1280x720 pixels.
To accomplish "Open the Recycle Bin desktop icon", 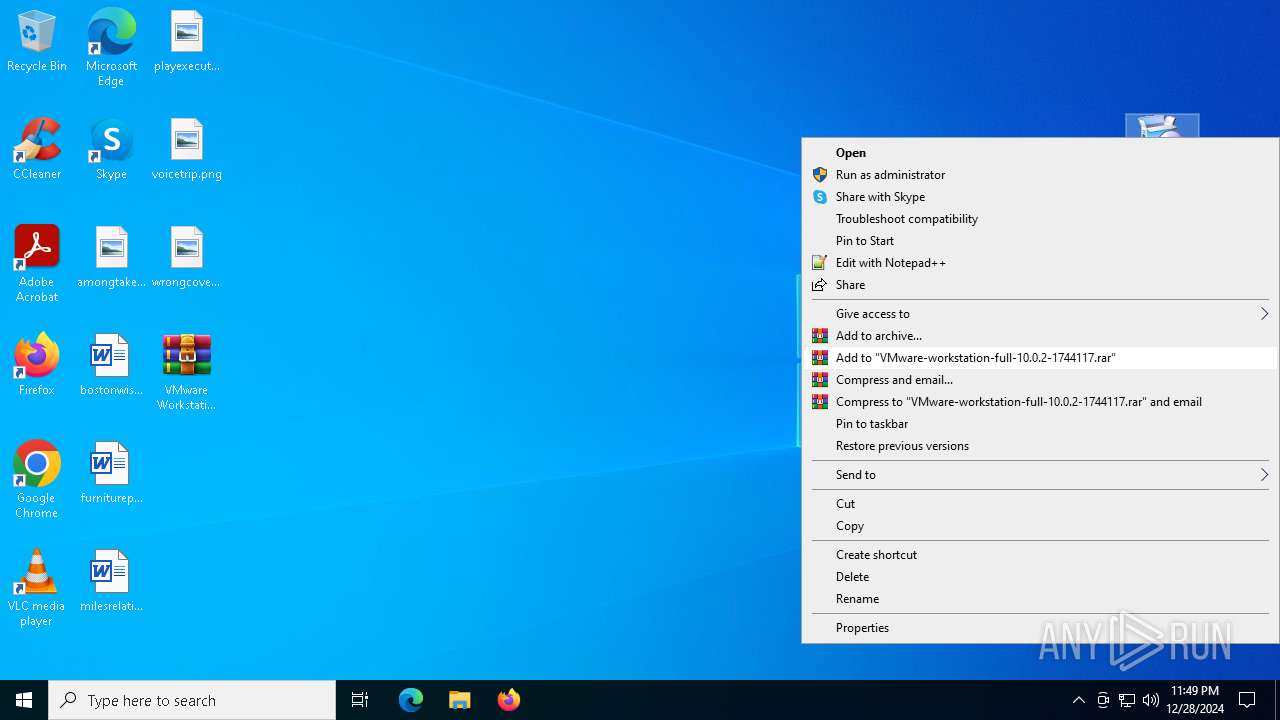I will coord(37,42).
